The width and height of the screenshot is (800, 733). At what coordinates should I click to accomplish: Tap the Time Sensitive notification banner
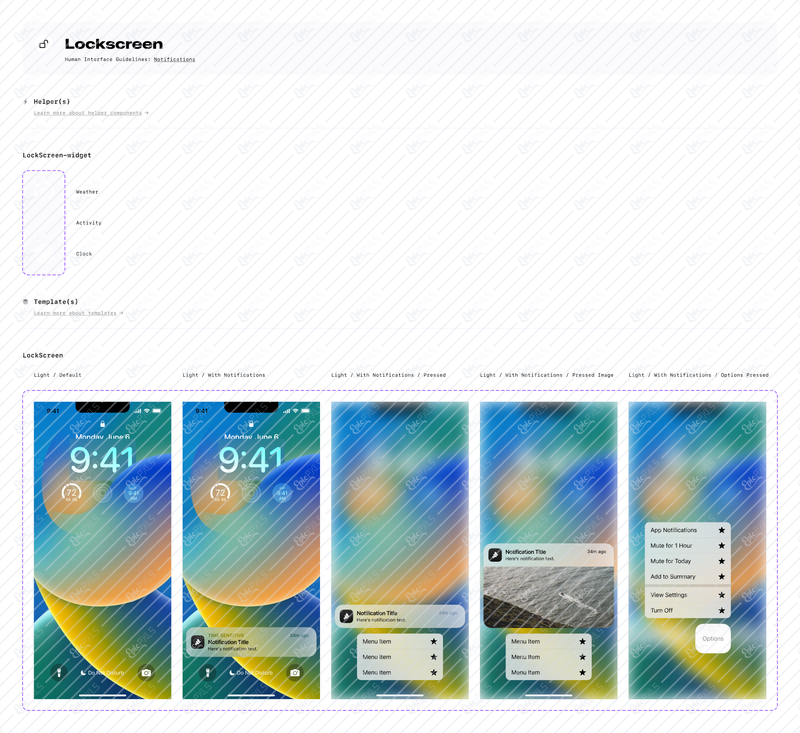pyautogui.click(x=251, y=642)
